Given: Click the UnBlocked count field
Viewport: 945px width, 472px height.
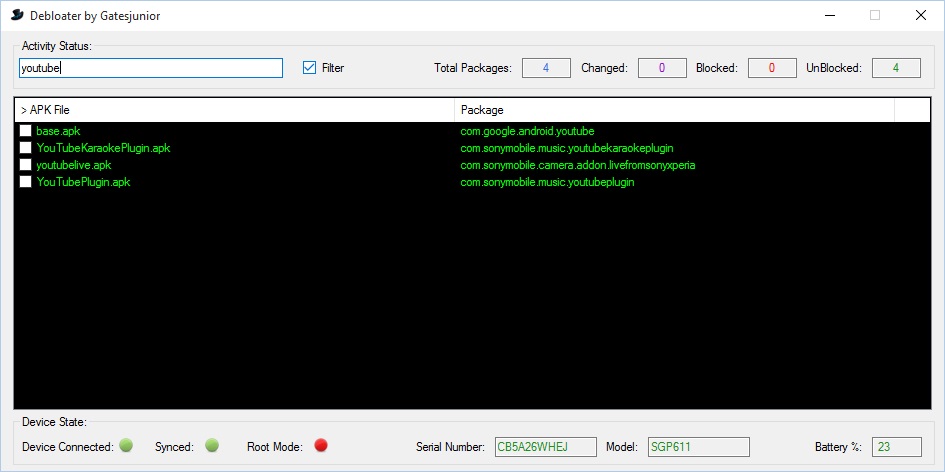Looking at the screenshot, I should [896, 68].
